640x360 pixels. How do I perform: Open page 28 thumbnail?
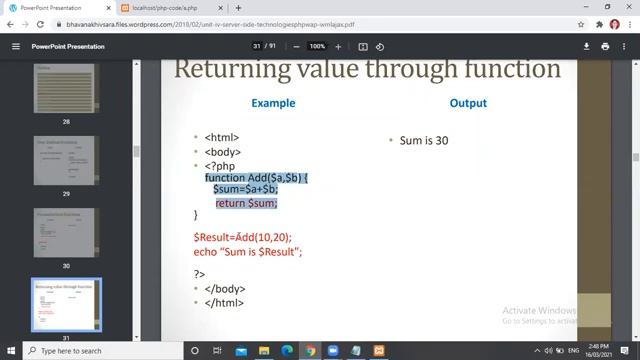[x=66, y=88]
